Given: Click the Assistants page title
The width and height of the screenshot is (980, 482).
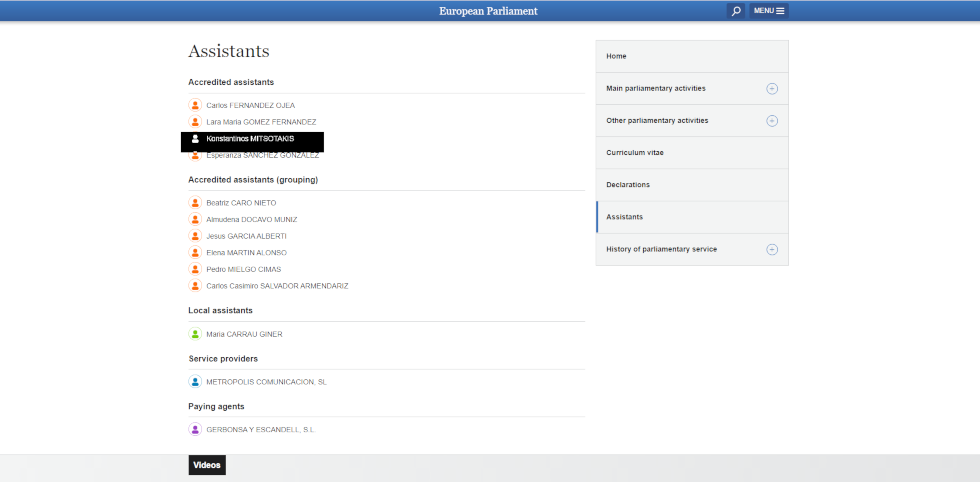Looking at the screenshot, I should (x=229, y=51).
